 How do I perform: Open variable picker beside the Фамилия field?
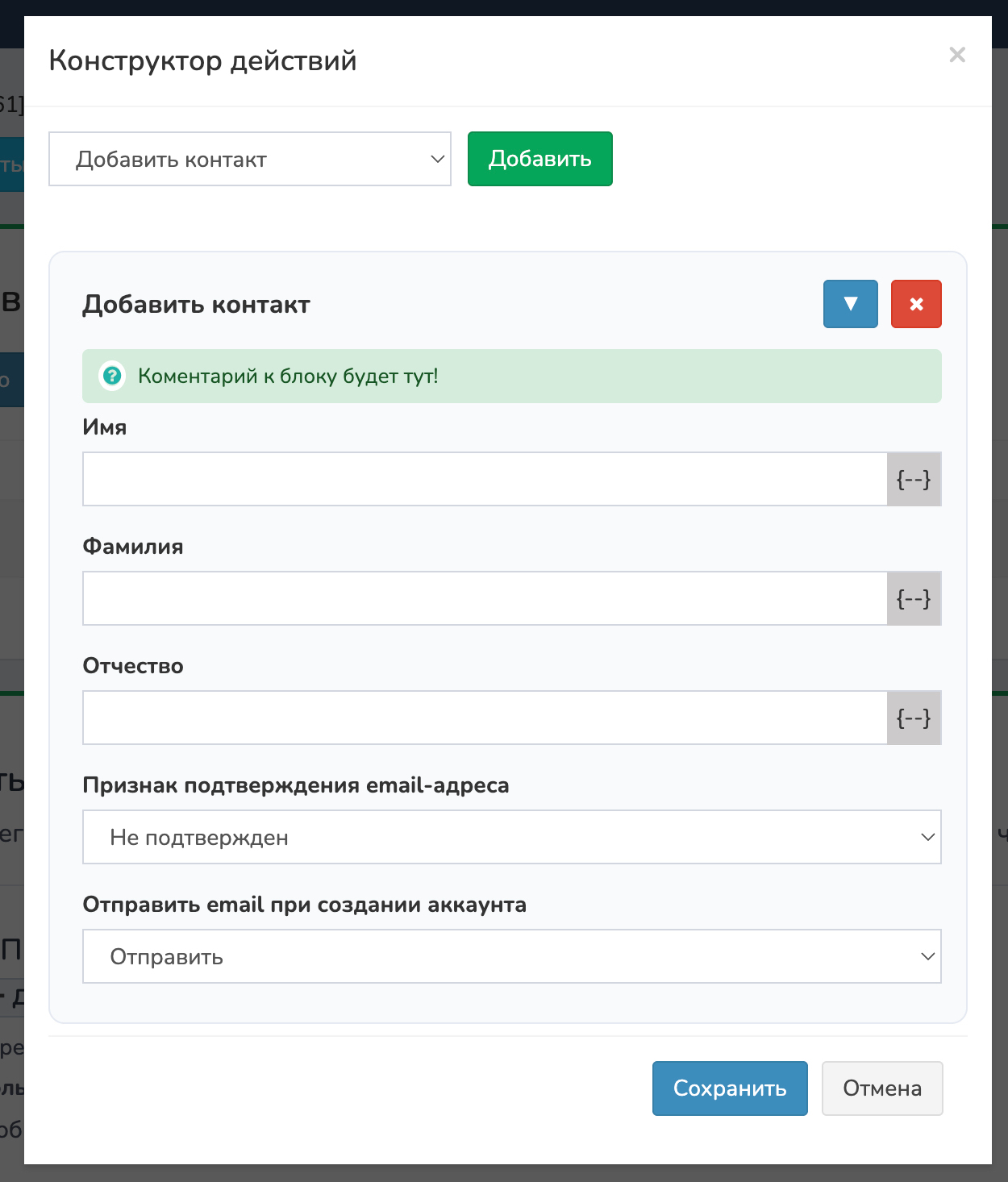(914, 598)
